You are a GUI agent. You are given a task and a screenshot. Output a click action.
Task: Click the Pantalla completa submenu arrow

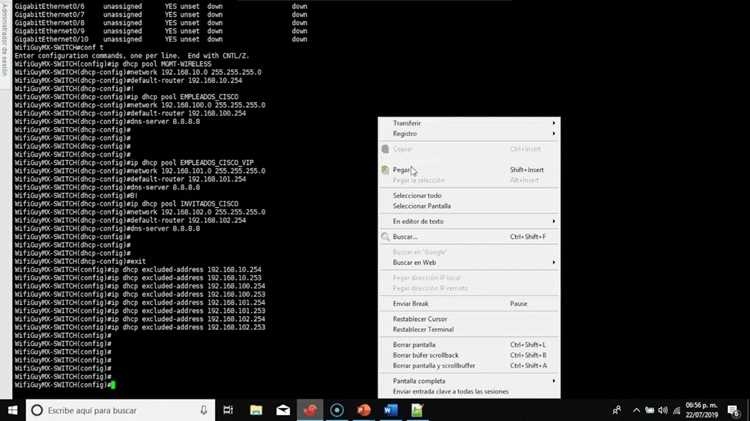tap(554, 381)
